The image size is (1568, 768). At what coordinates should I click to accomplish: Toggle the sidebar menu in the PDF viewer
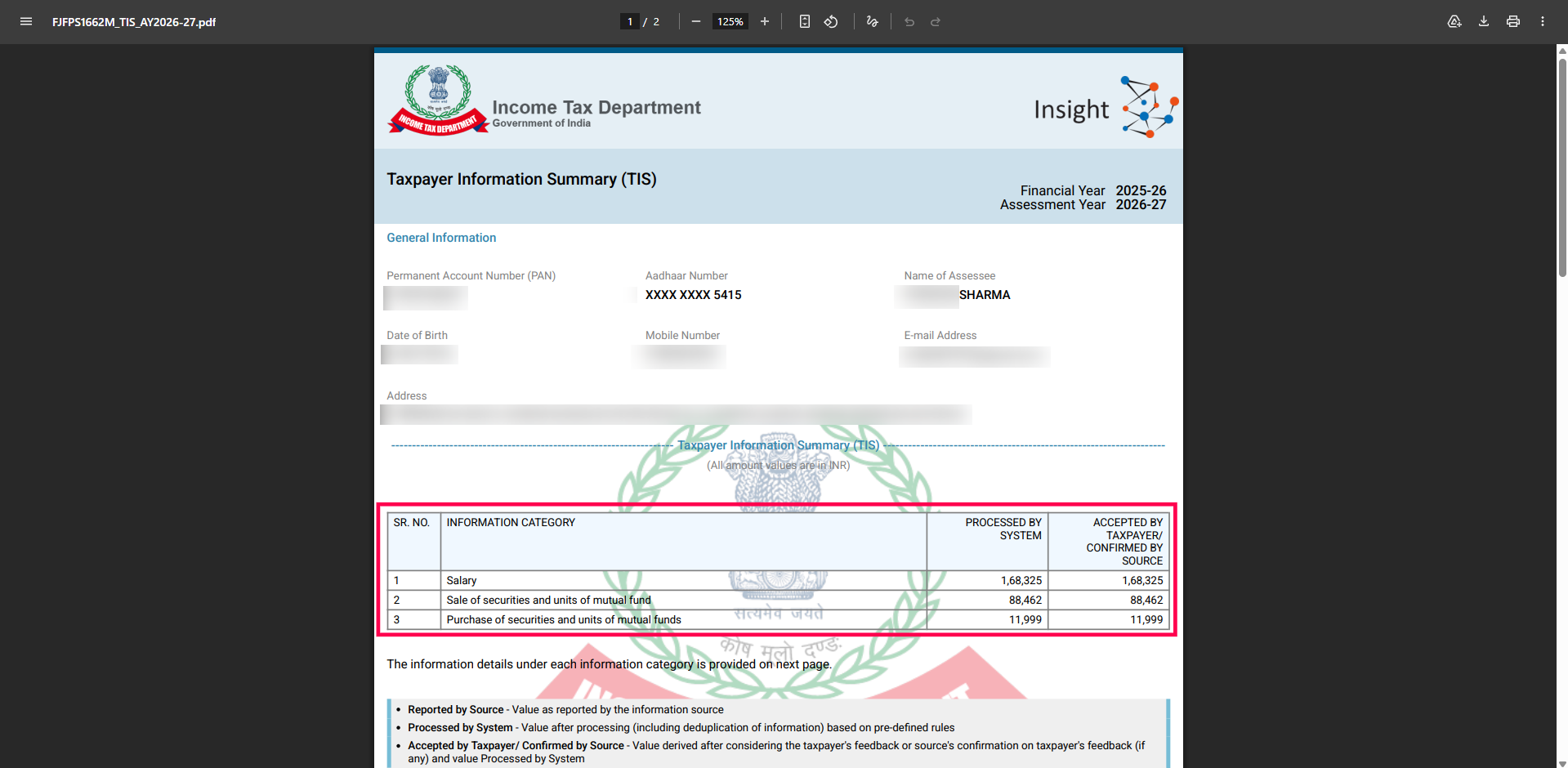[x=26, y=22]
